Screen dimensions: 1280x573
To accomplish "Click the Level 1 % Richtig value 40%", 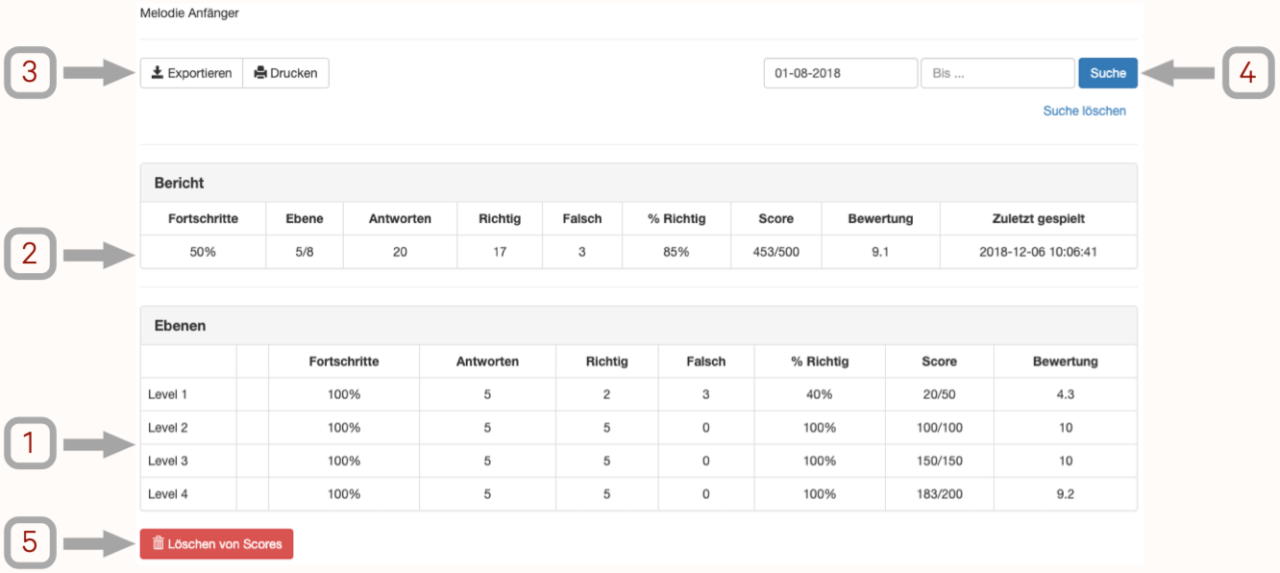I will point(819,395).
